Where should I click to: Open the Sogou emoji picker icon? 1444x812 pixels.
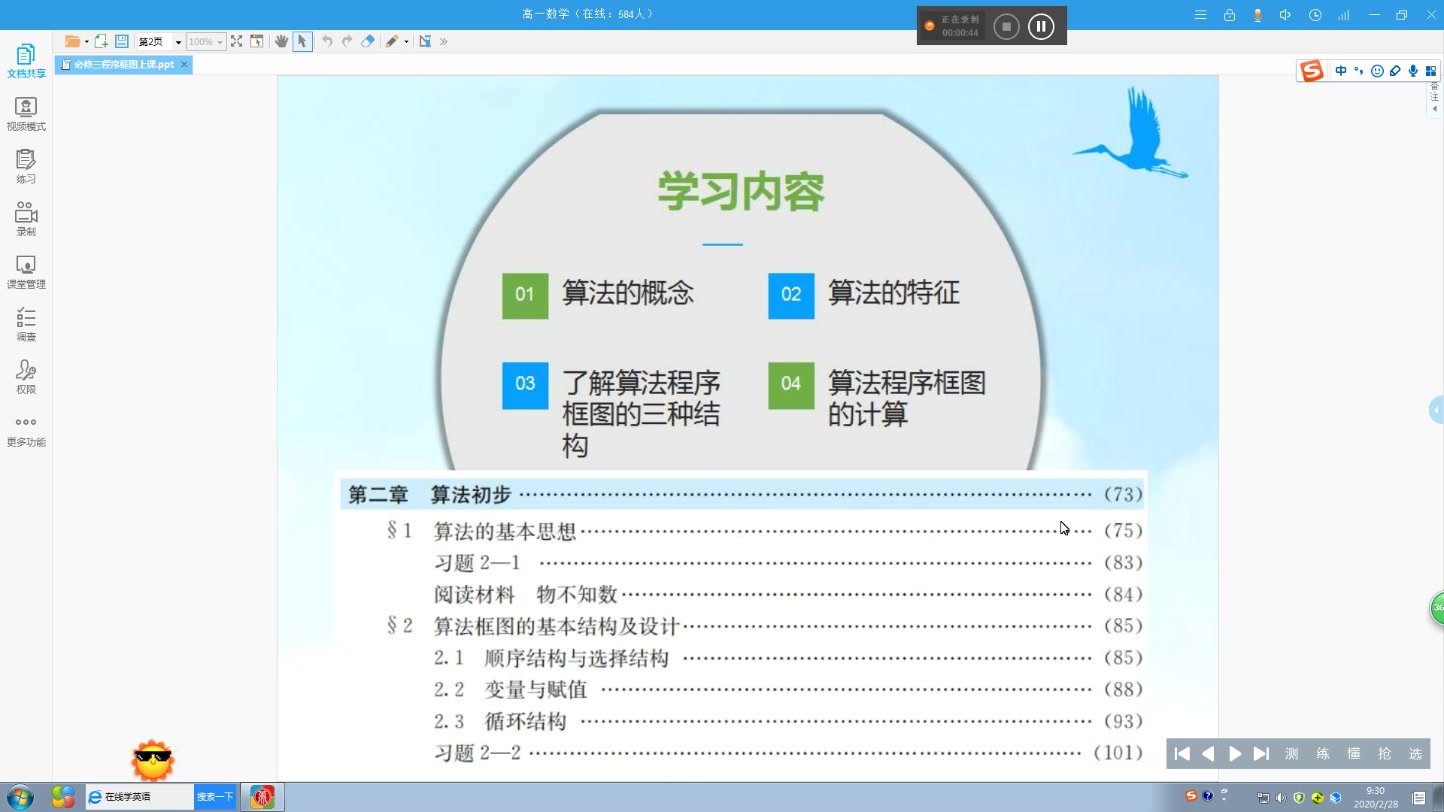(1377, 70)
